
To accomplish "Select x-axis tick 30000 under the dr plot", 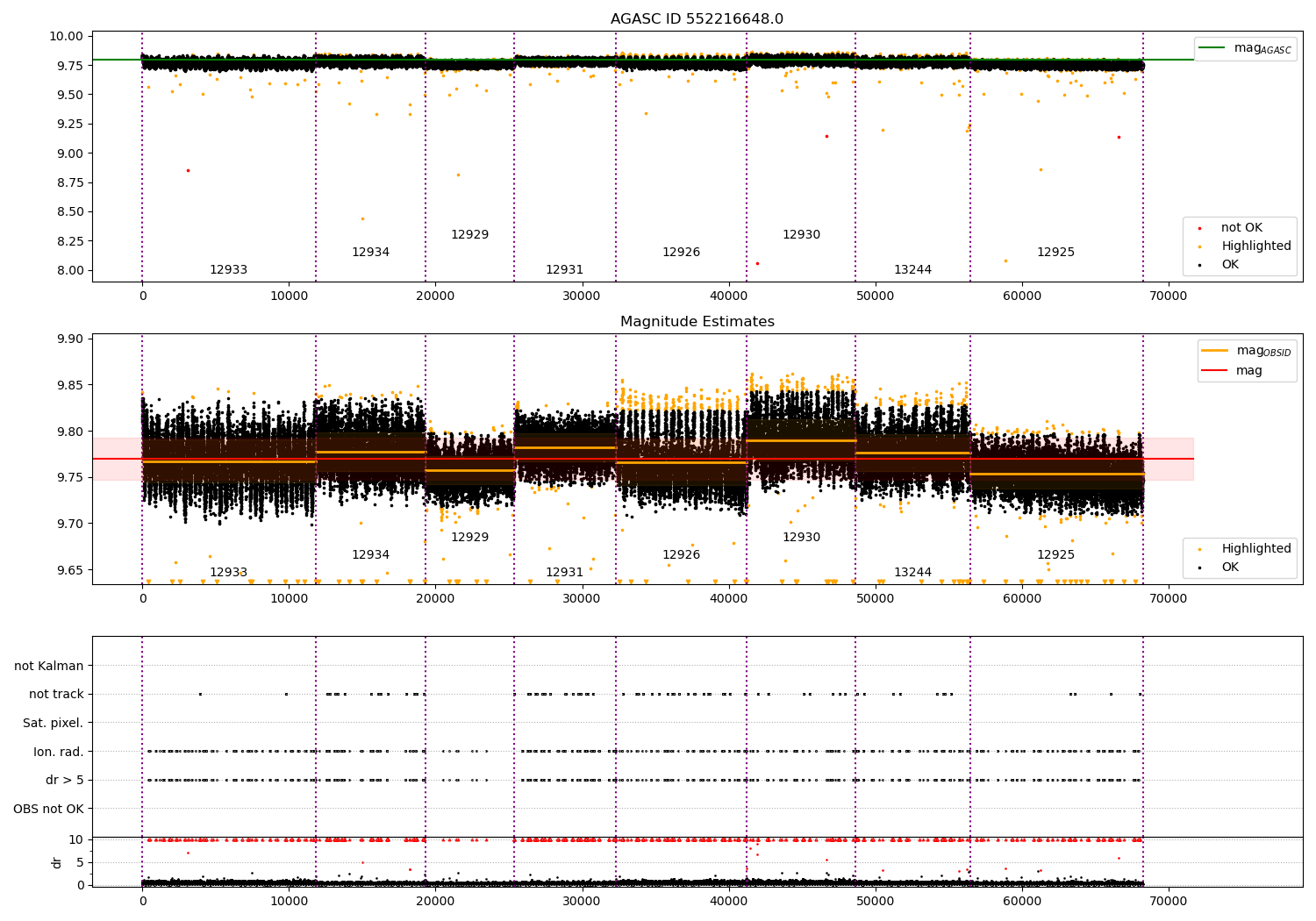I will coord(582,901).
